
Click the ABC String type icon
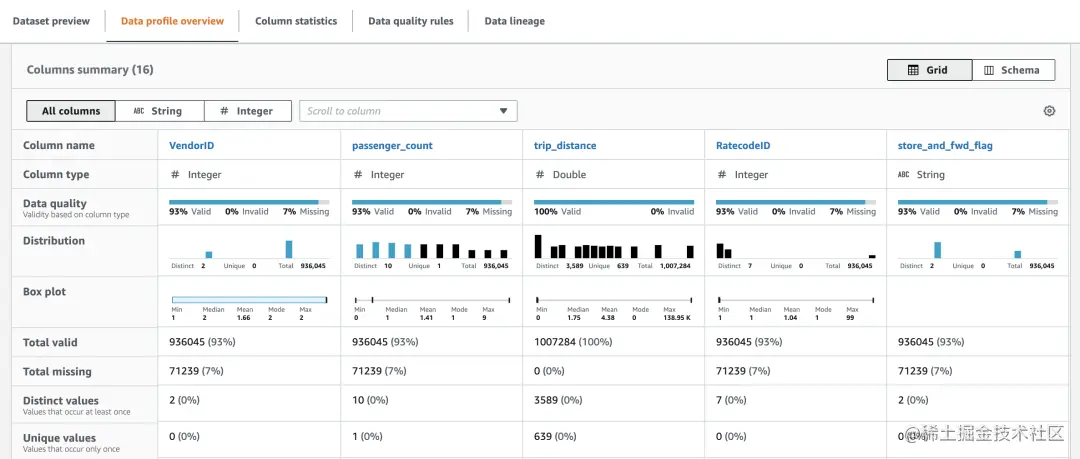[138, 111]
